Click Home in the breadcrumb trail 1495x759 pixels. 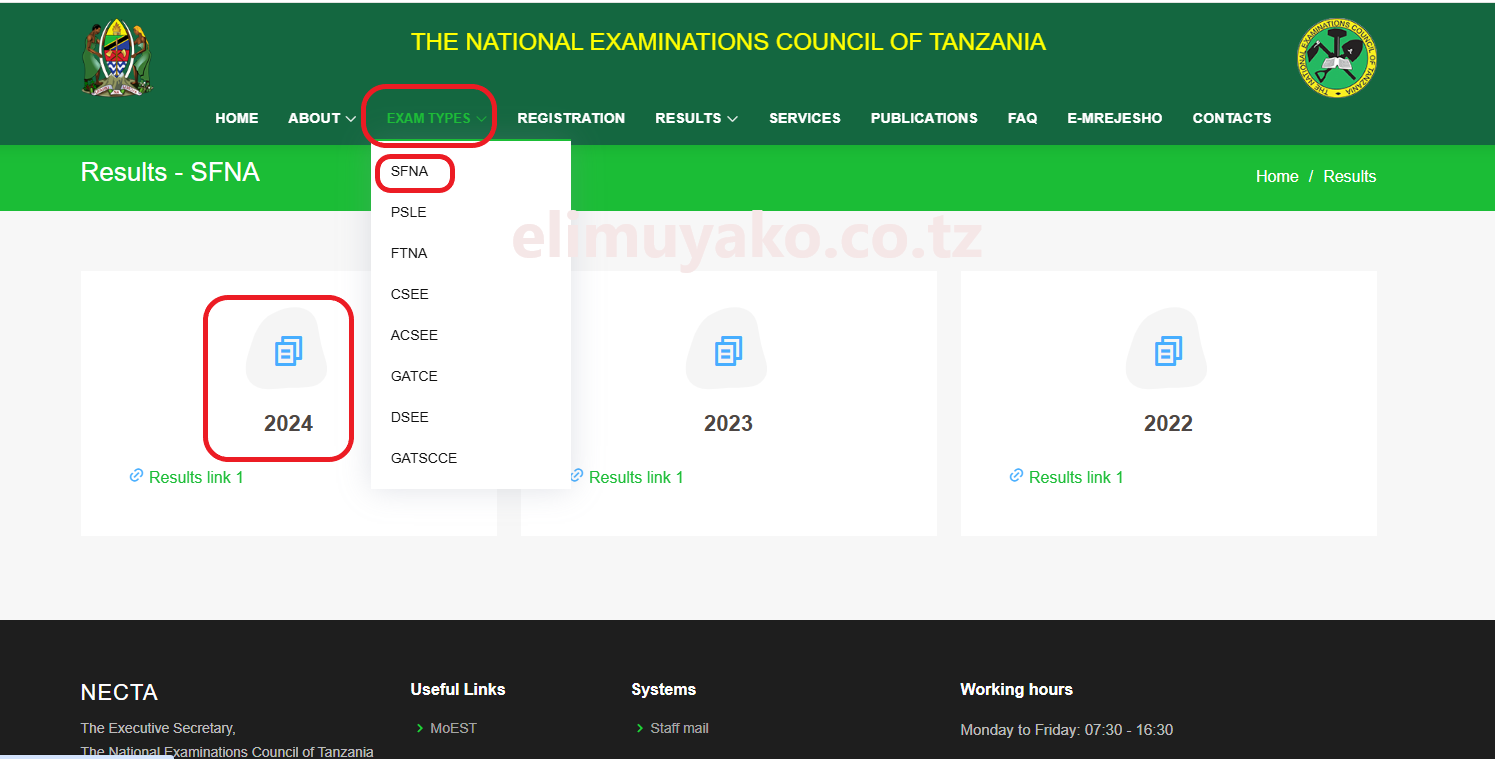coord(1277,176)
